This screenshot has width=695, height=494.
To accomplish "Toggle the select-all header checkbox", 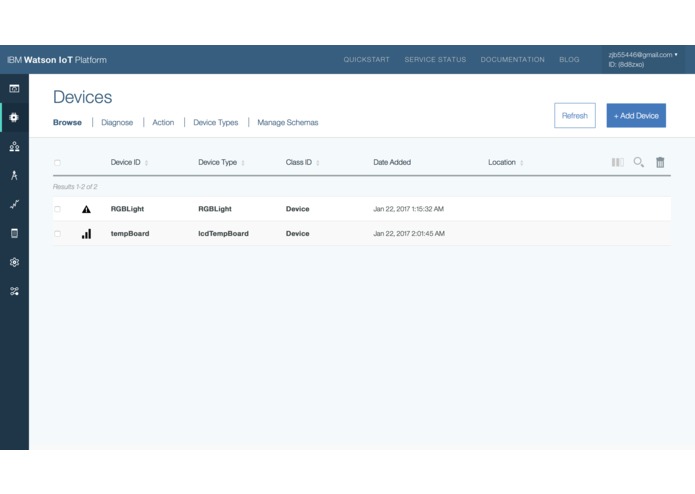I will pos(57,163).
